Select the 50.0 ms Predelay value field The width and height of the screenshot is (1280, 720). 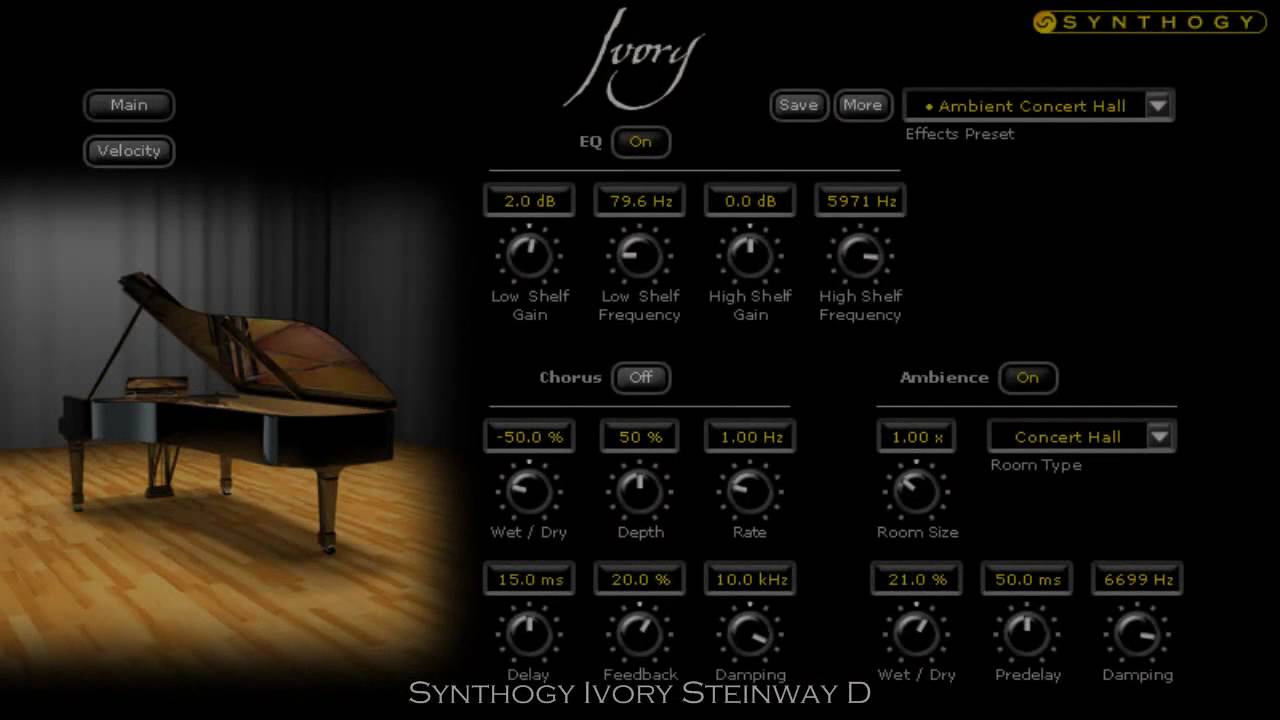[1027, 579]
